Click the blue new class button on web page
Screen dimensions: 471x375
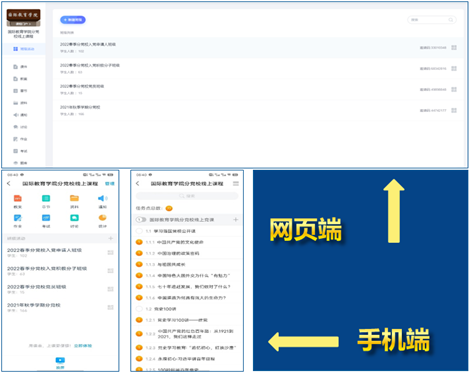coord(73,20)
